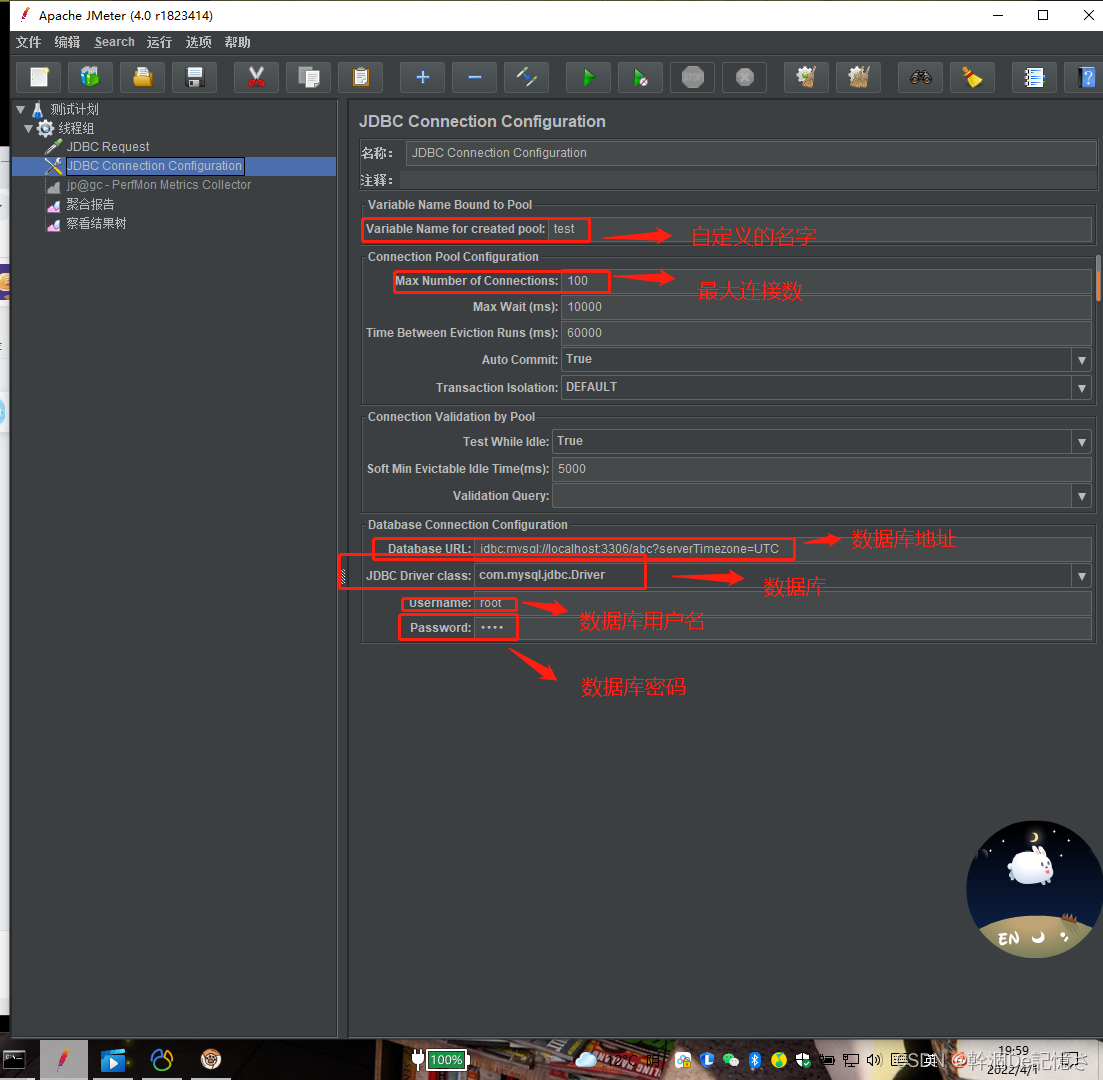Click the split pane divider handle

click(343, 577)
